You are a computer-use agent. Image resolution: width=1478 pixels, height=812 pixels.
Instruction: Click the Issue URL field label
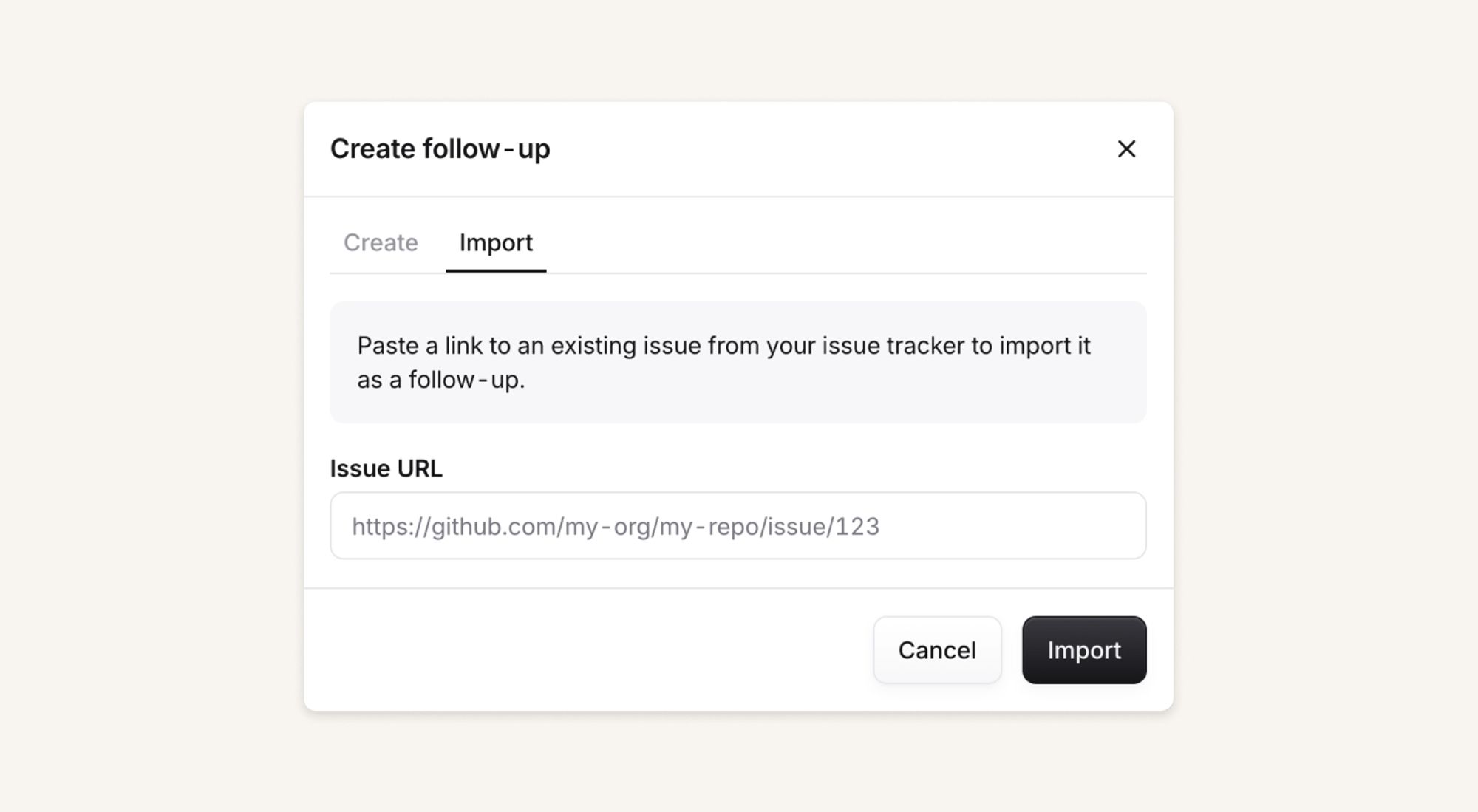386,468
